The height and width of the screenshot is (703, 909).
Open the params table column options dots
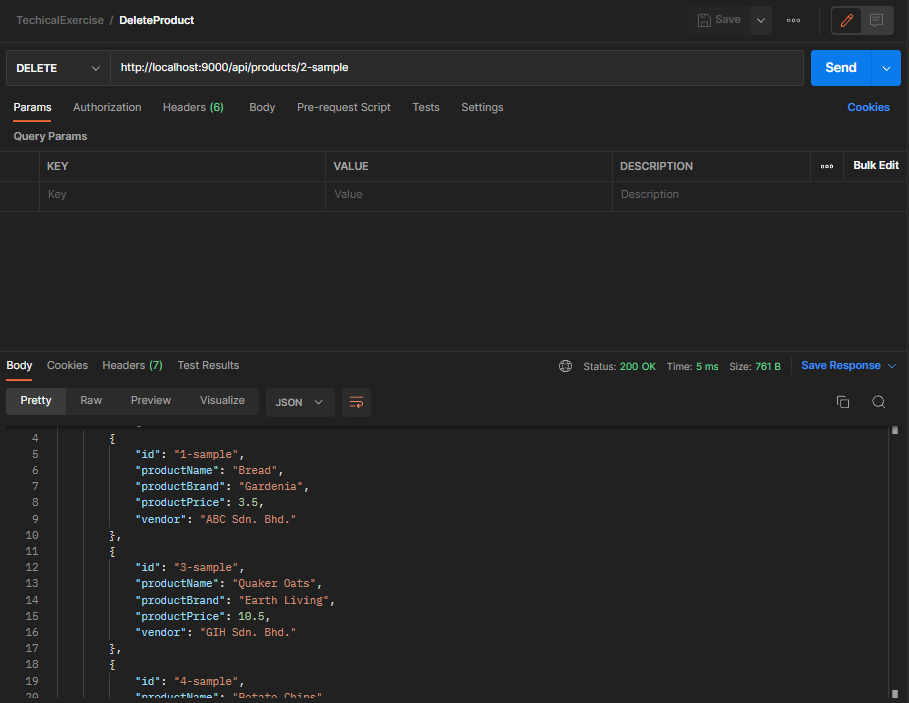(x=827, y=166)
